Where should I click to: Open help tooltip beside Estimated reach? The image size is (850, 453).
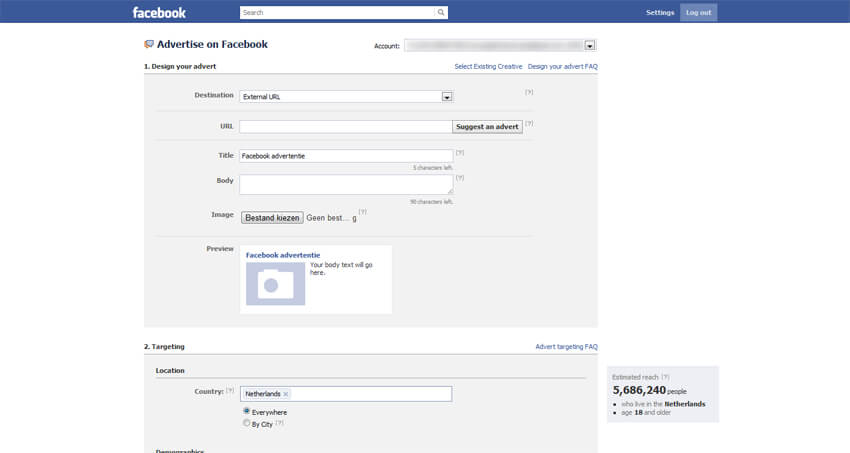[665, 377]
